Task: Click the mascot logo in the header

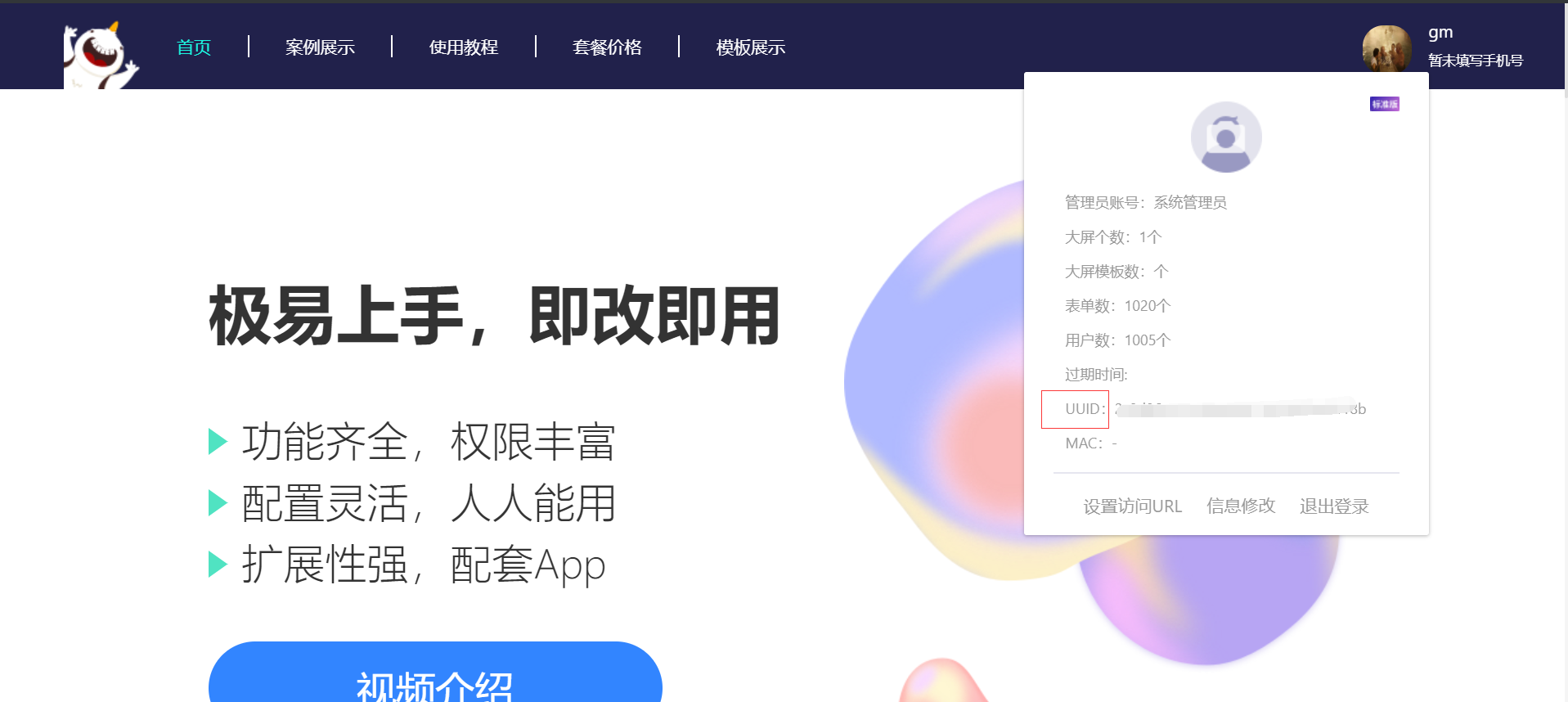Action: point(101,56)
